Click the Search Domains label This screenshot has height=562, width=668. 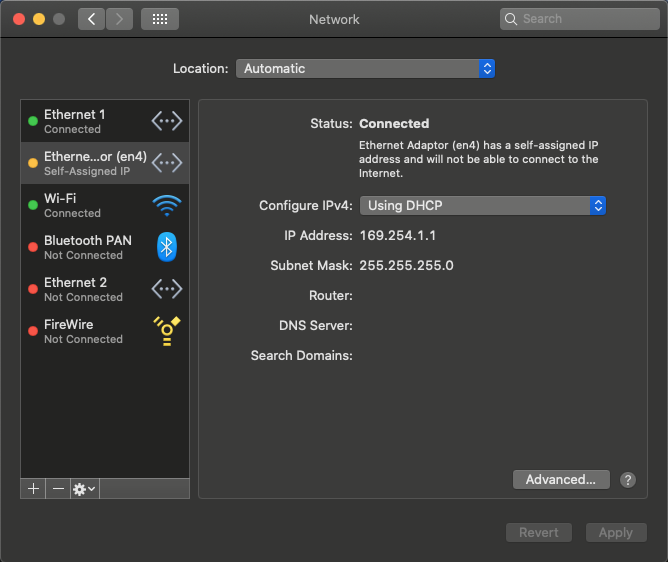[x=302, y=355]
